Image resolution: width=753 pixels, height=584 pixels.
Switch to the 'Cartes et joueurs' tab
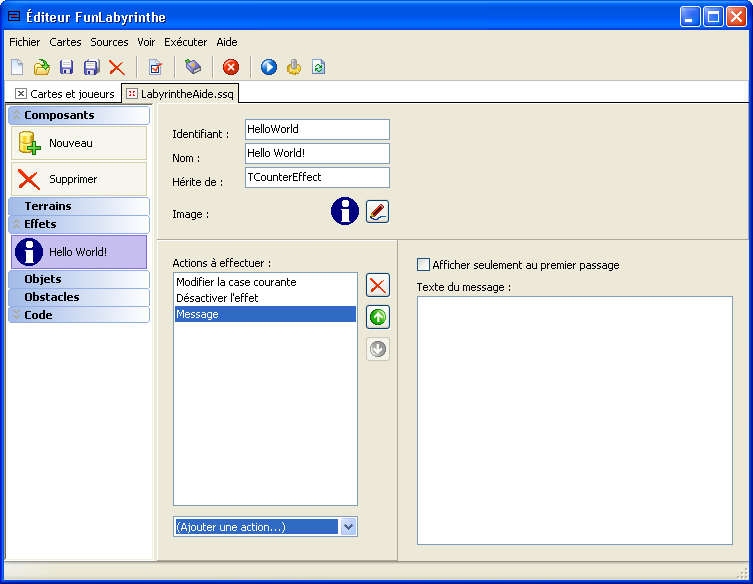pos(64,93)
